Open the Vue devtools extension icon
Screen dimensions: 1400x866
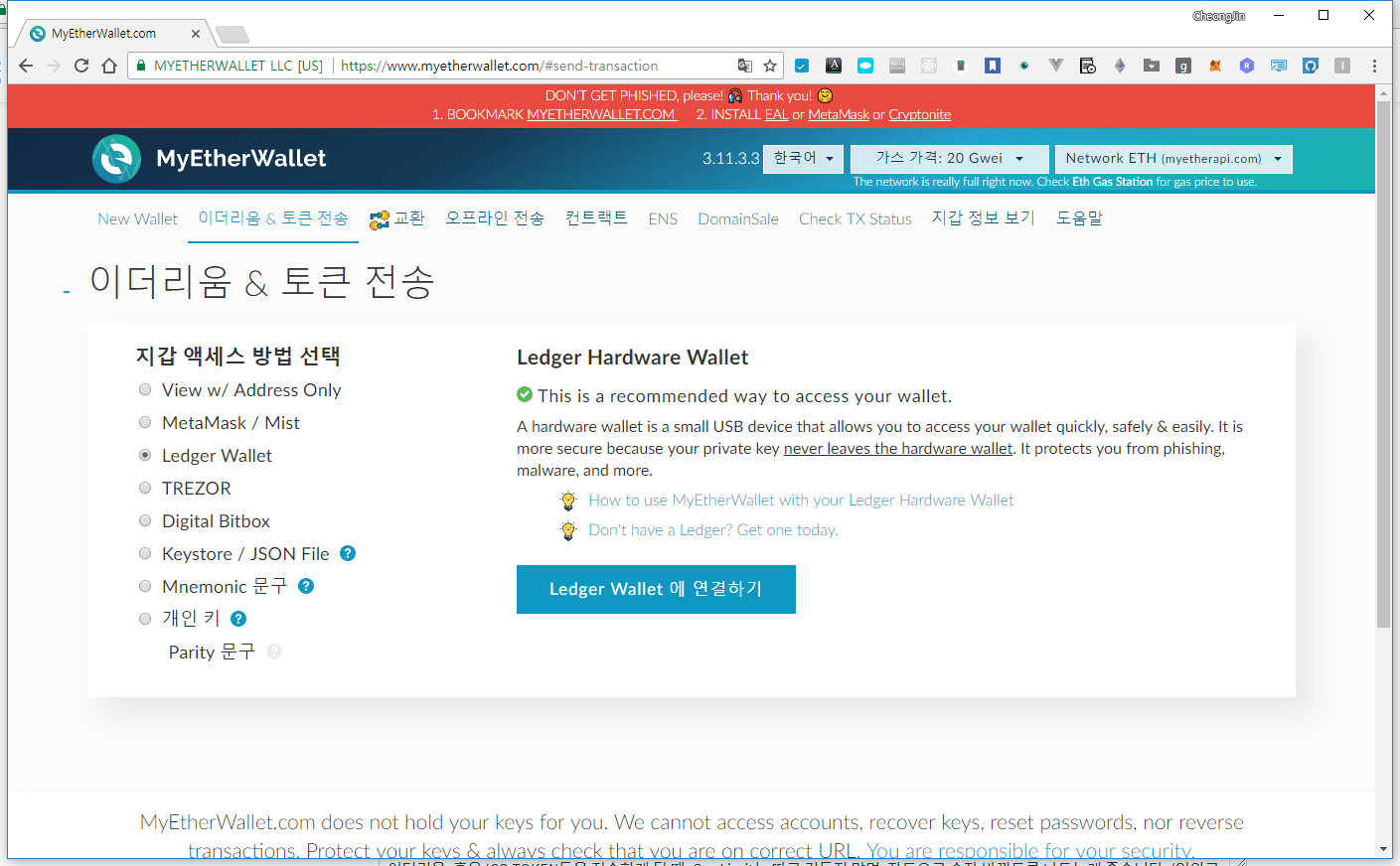1056,66
